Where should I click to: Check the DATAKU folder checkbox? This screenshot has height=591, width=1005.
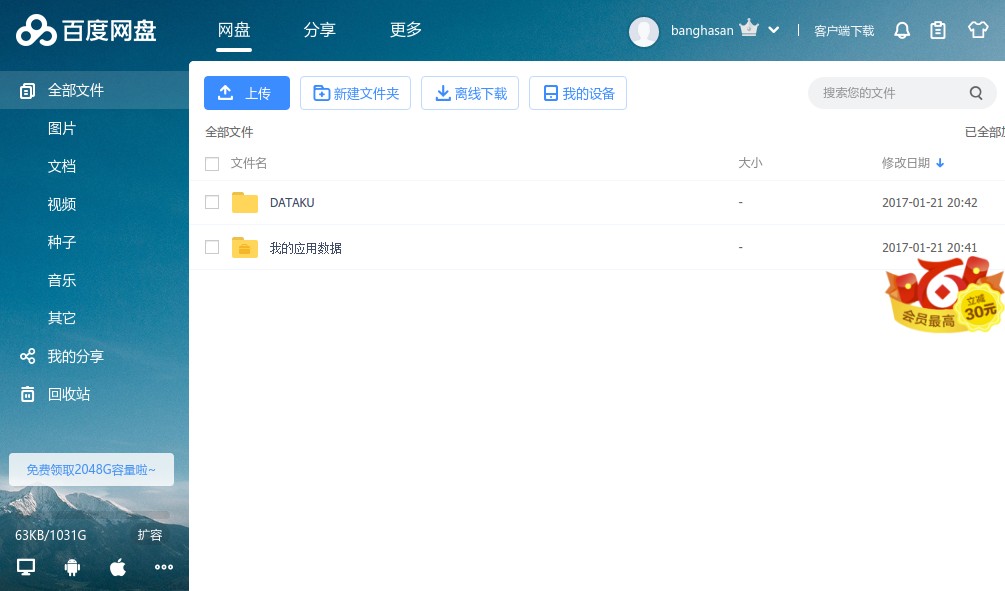[x=212, y=202]
